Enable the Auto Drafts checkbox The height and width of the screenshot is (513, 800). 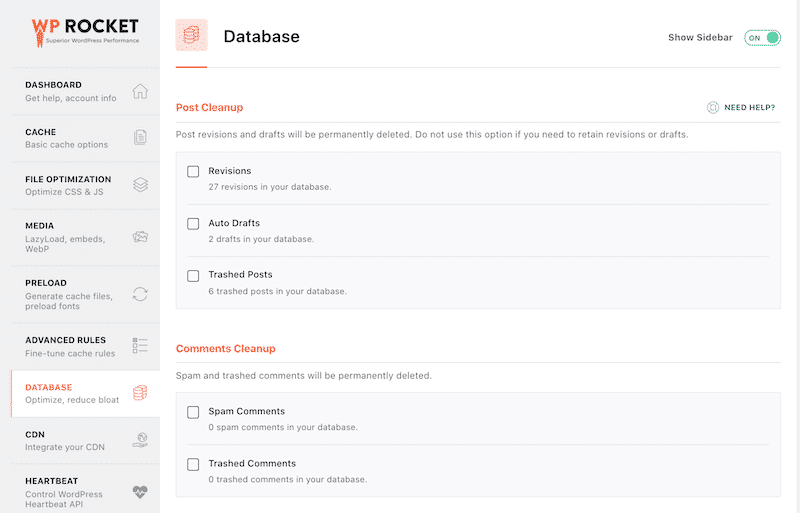193,224
